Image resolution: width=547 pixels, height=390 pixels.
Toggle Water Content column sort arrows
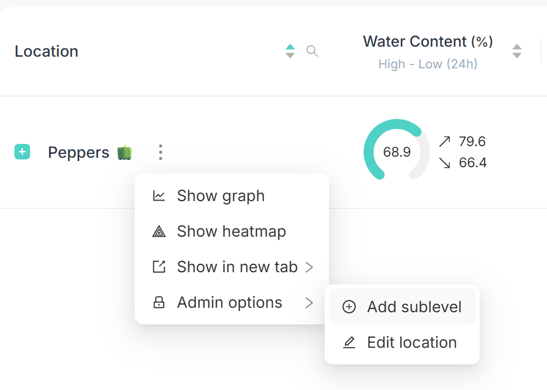[517, 51]
